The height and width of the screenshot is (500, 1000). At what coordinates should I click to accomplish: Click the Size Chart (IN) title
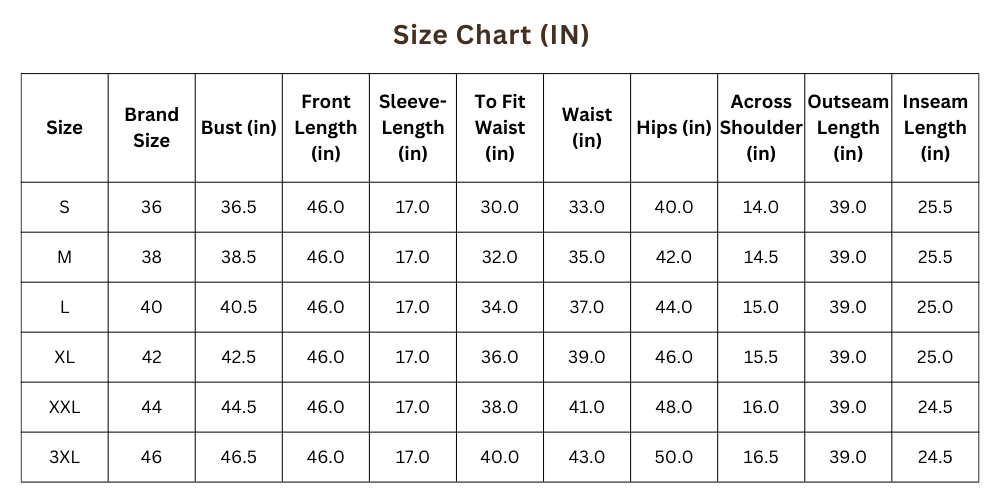click(x=491, y=35)
